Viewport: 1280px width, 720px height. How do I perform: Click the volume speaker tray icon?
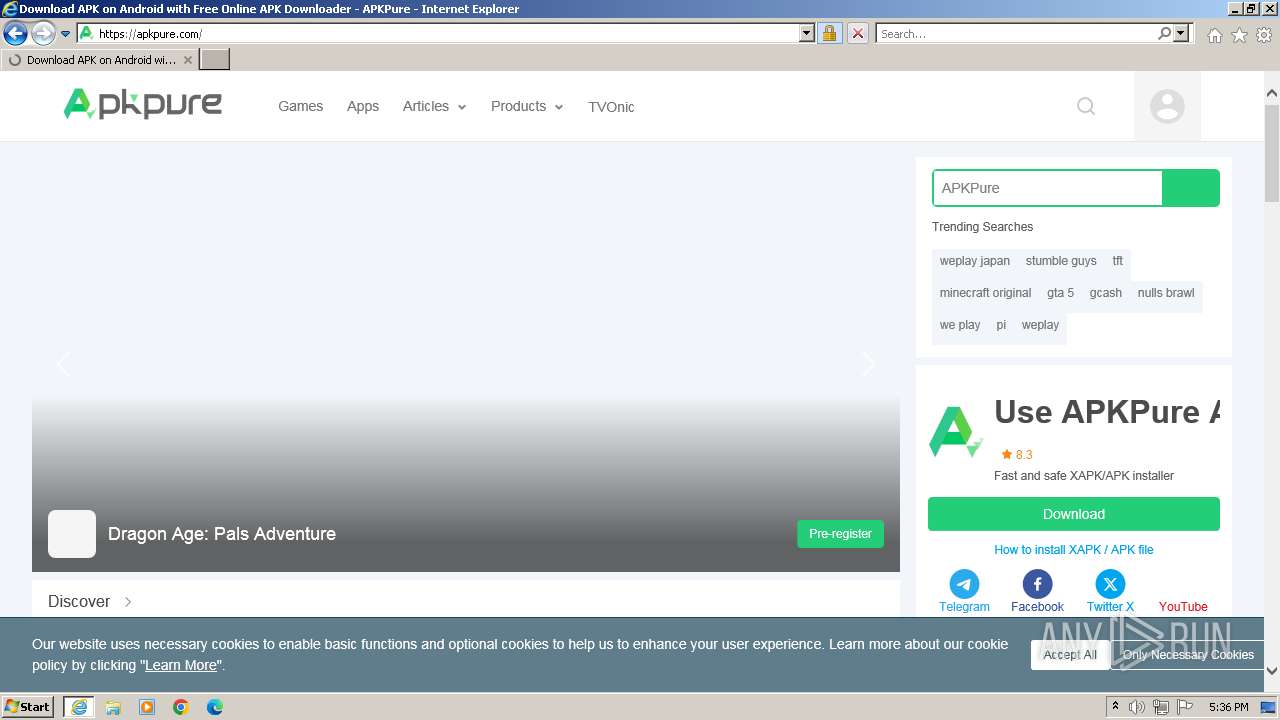[x=1137, y=707]
